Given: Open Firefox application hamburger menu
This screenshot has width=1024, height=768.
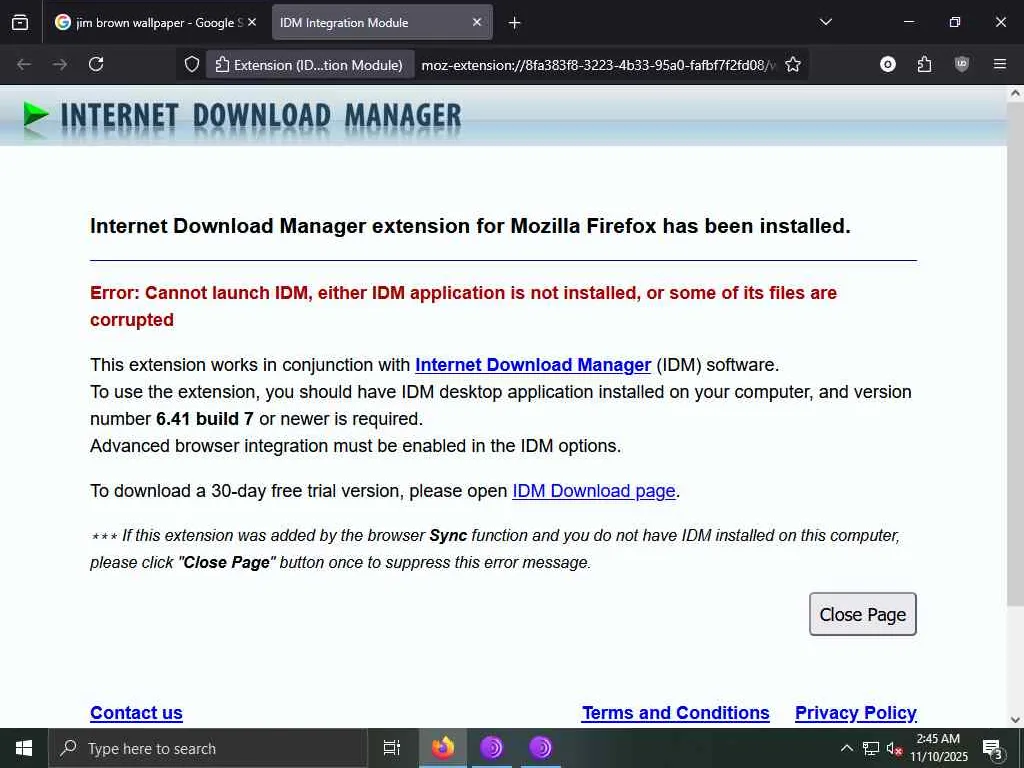Looking at the screenshot, I should tap(999, 64).
